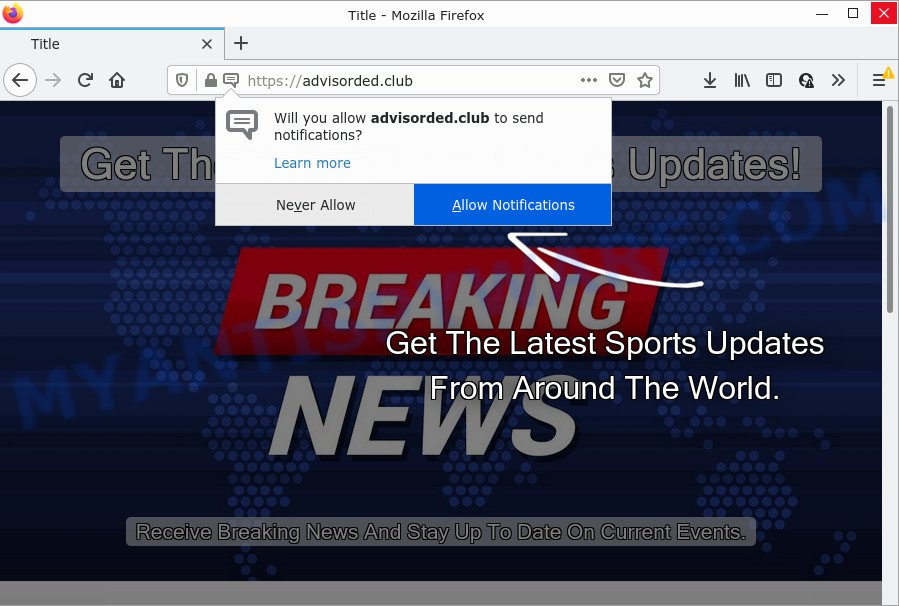The width and height of the screenshot is (899, 606).
Task: Click the Learn more link
Action: pos(312,163)
